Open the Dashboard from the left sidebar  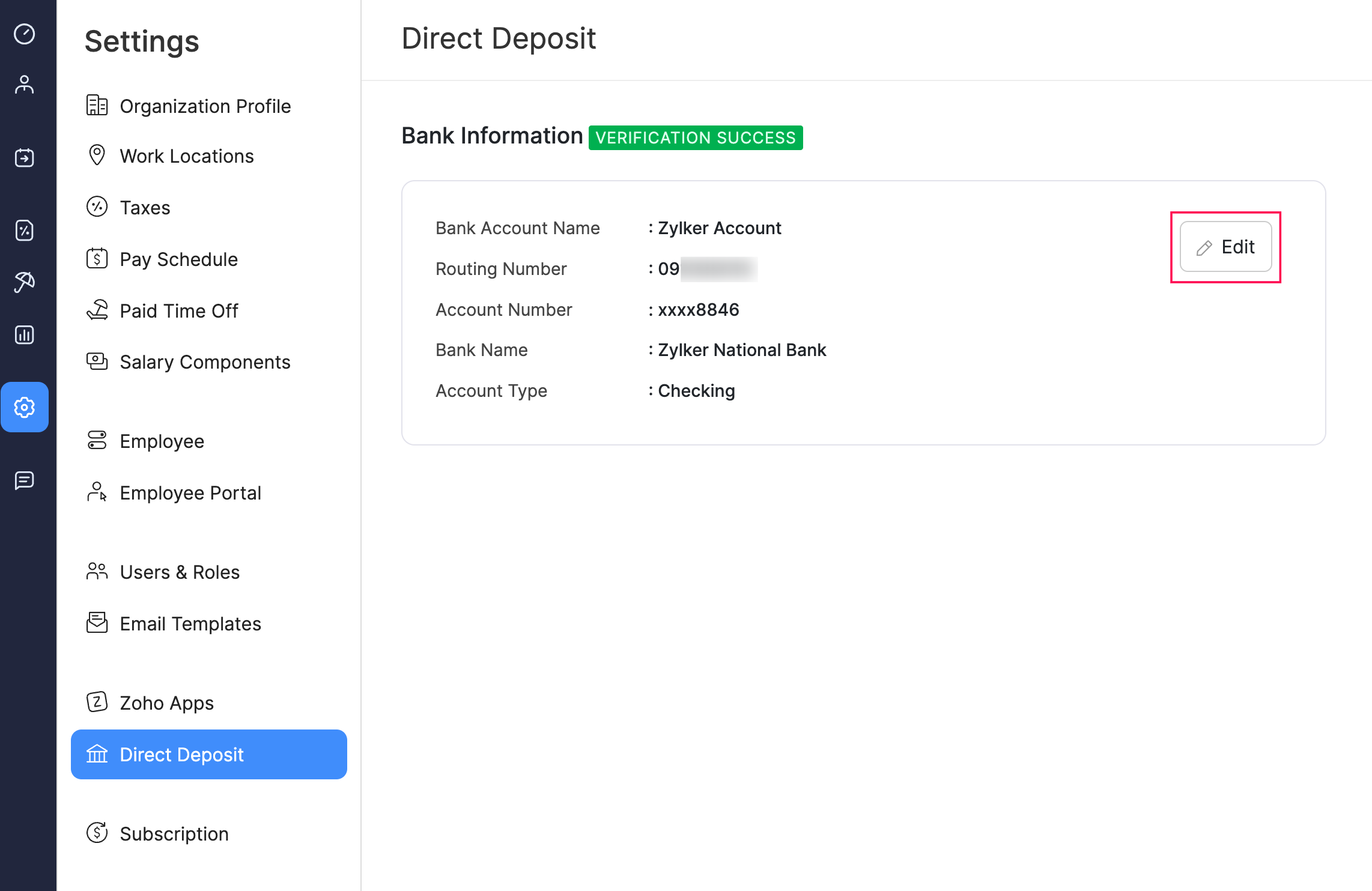click(x=25, y=35)
